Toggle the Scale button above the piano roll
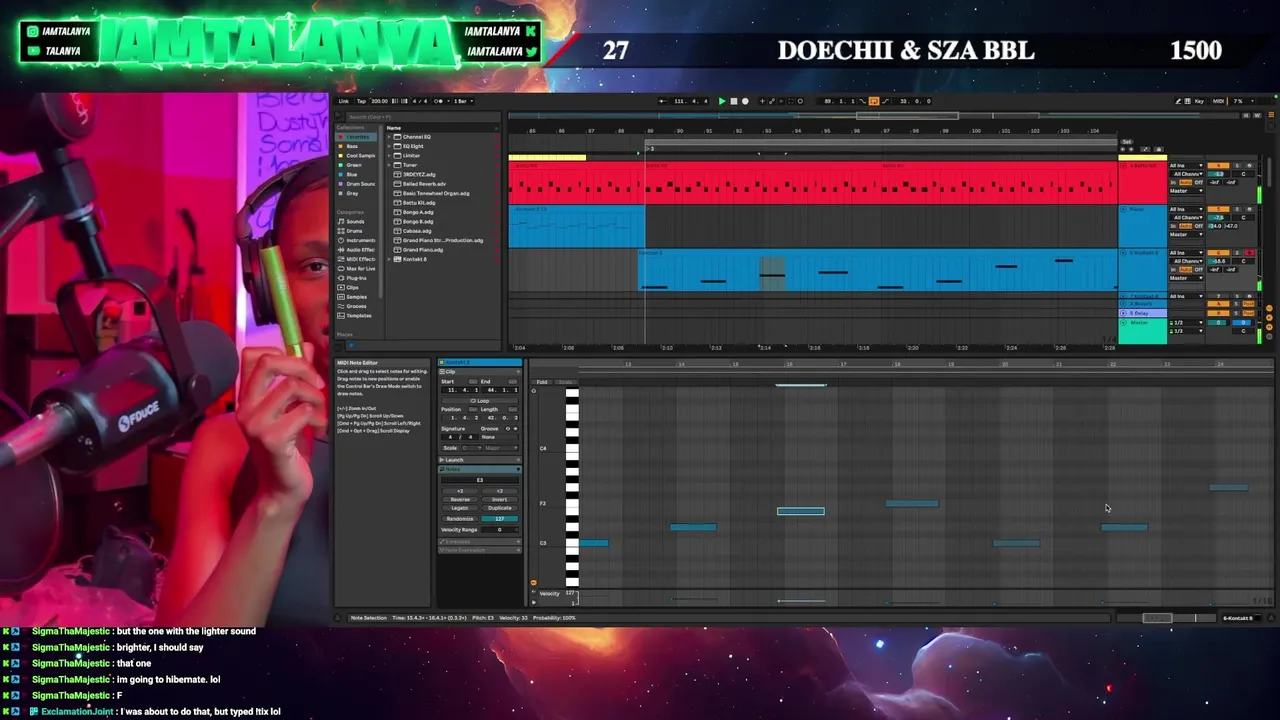Viewport: 1280px width, 720px height. click(x=565, y=382)
